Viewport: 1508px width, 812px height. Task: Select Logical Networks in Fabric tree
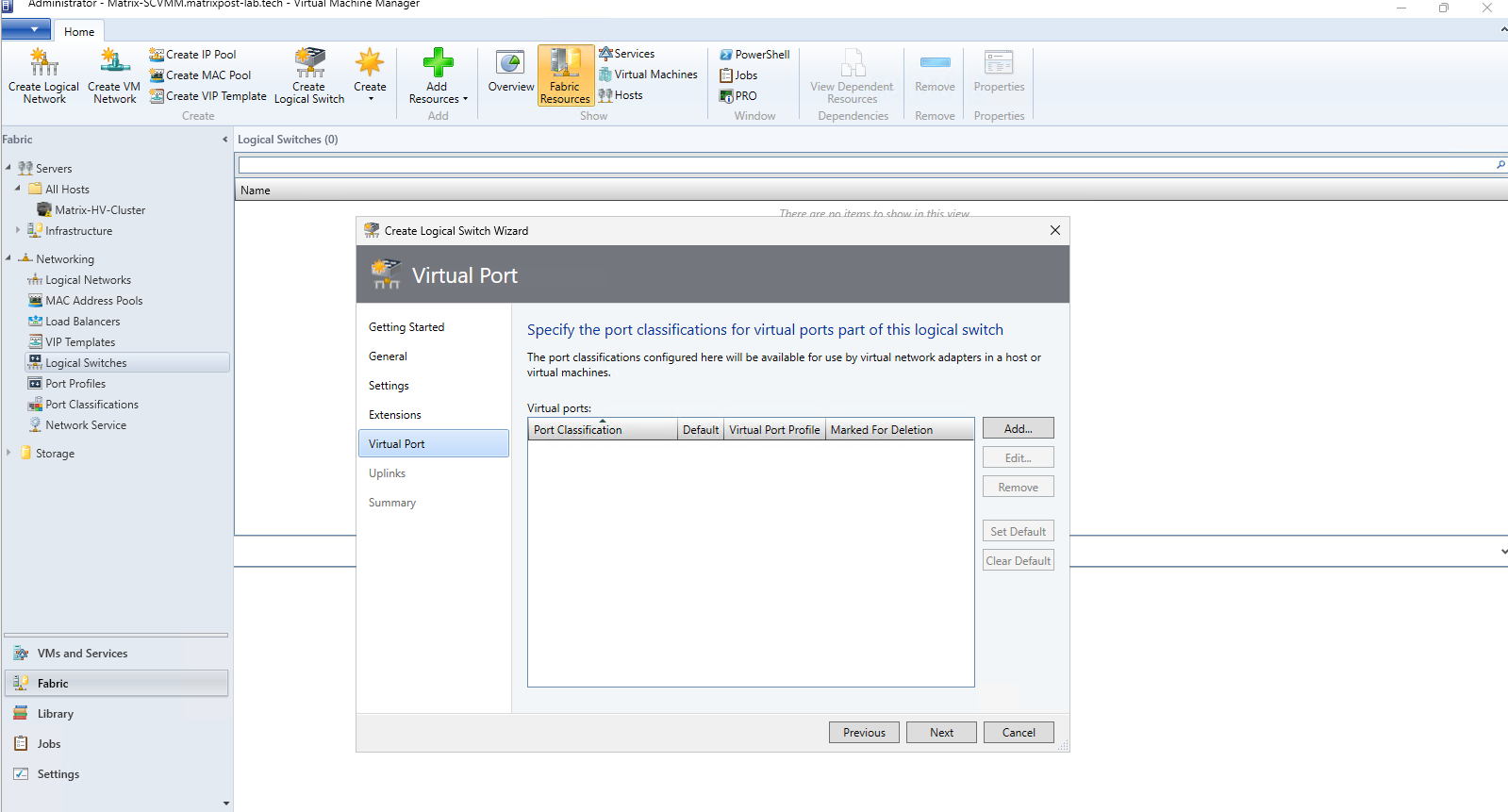pyautogui.click(x=79, y=280)
